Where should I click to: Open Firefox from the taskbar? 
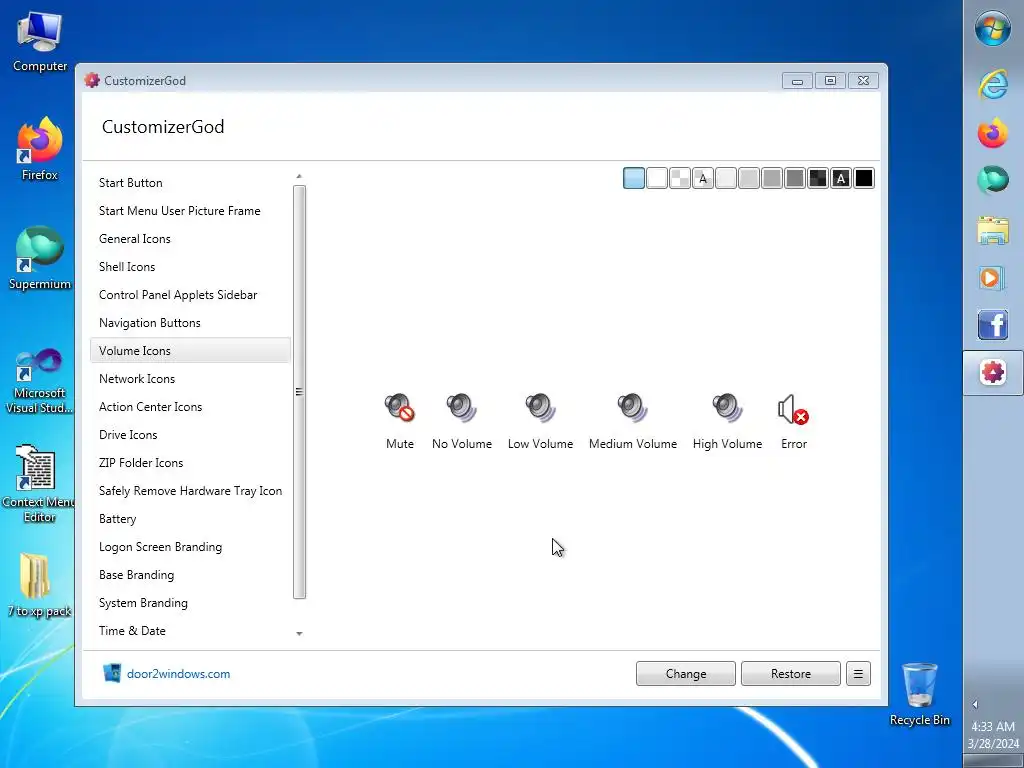tap(993, 133)
